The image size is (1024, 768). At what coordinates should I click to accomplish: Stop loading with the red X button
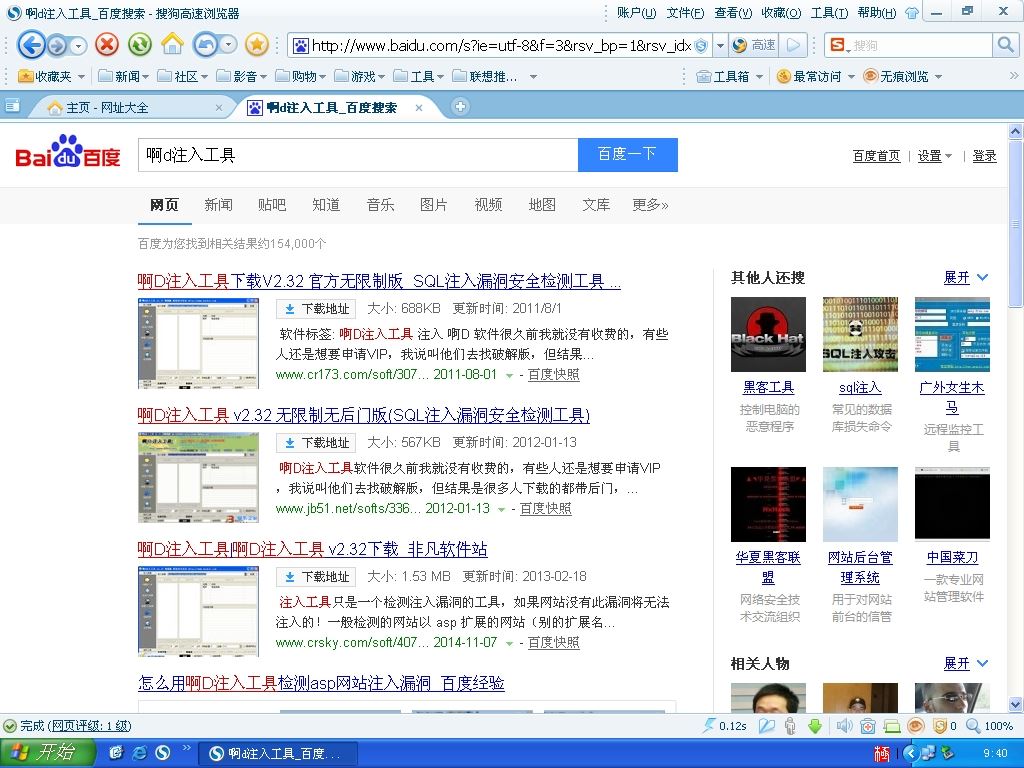pos(107,44)
